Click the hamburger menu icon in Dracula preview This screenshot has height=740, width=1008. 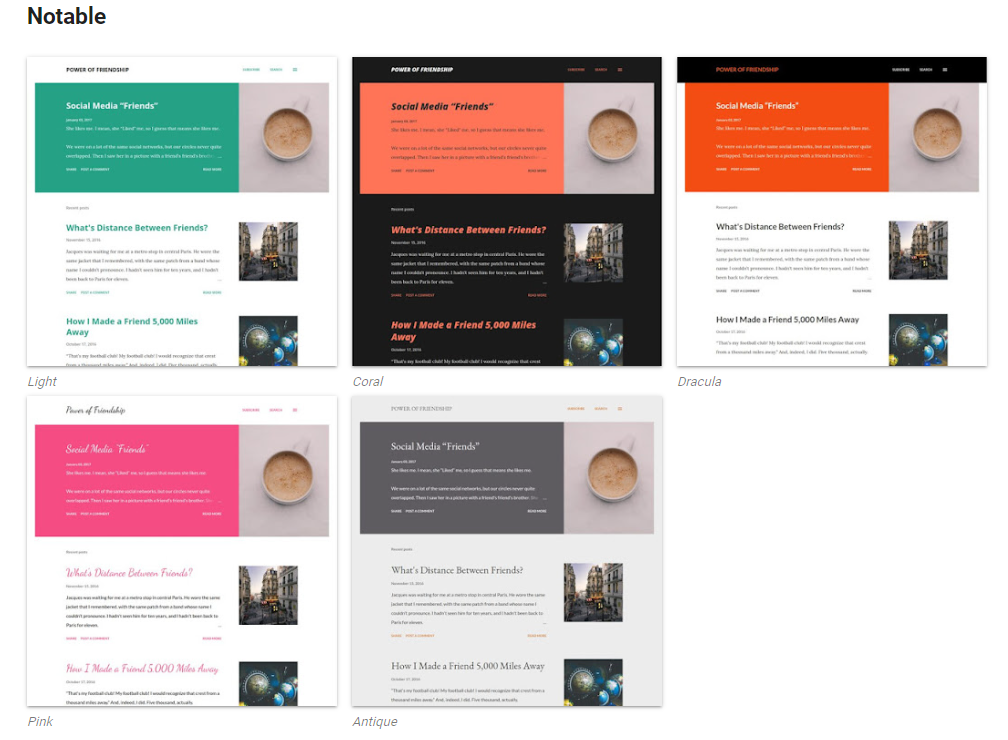[945, 70]
